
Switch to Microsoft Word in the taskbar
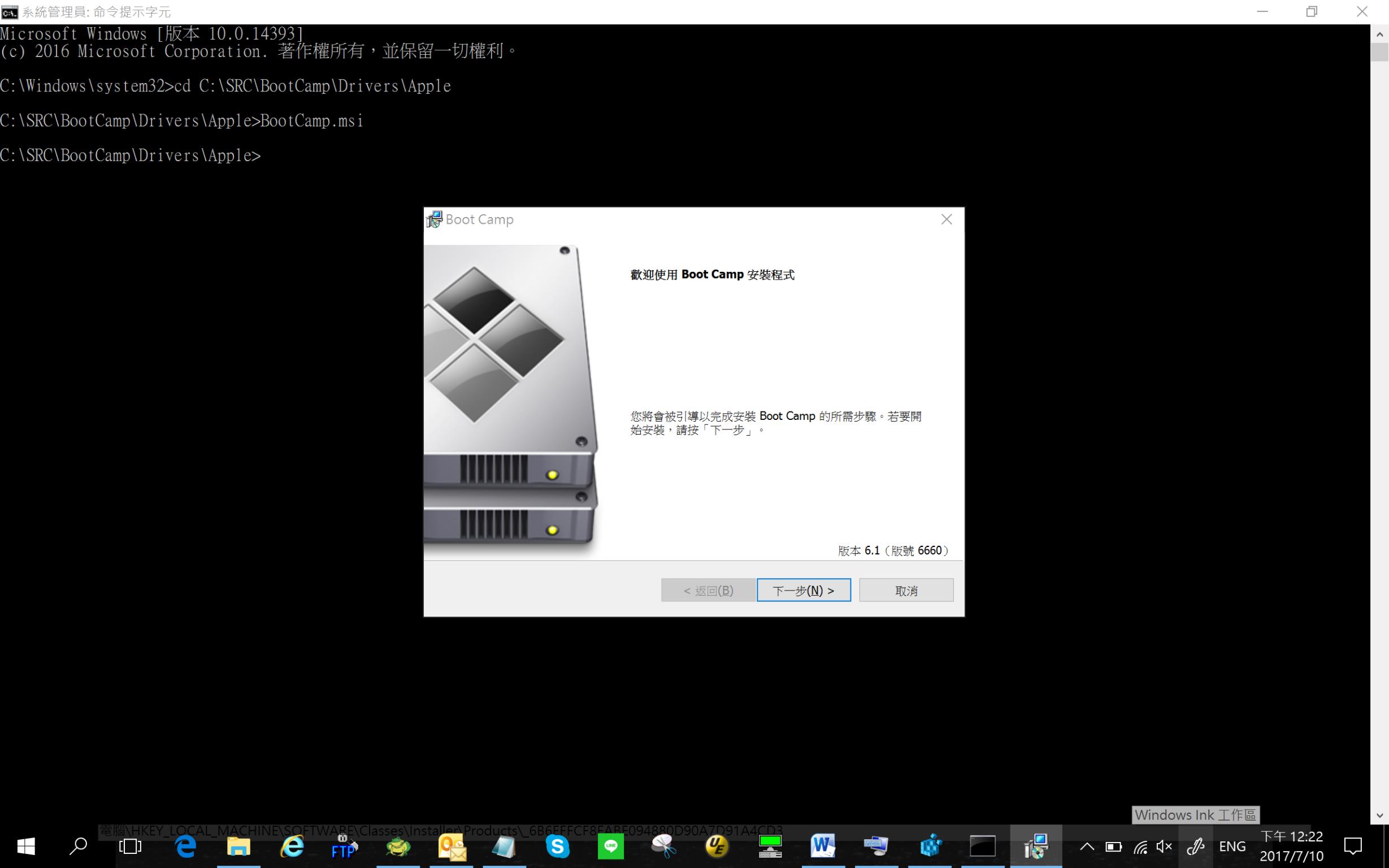823,846
